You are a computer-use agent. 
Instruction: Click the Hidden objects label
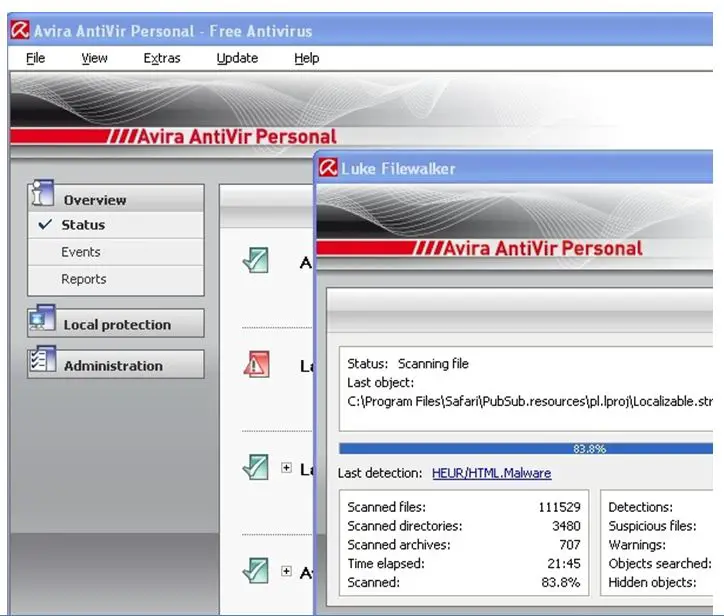(652, 582)
